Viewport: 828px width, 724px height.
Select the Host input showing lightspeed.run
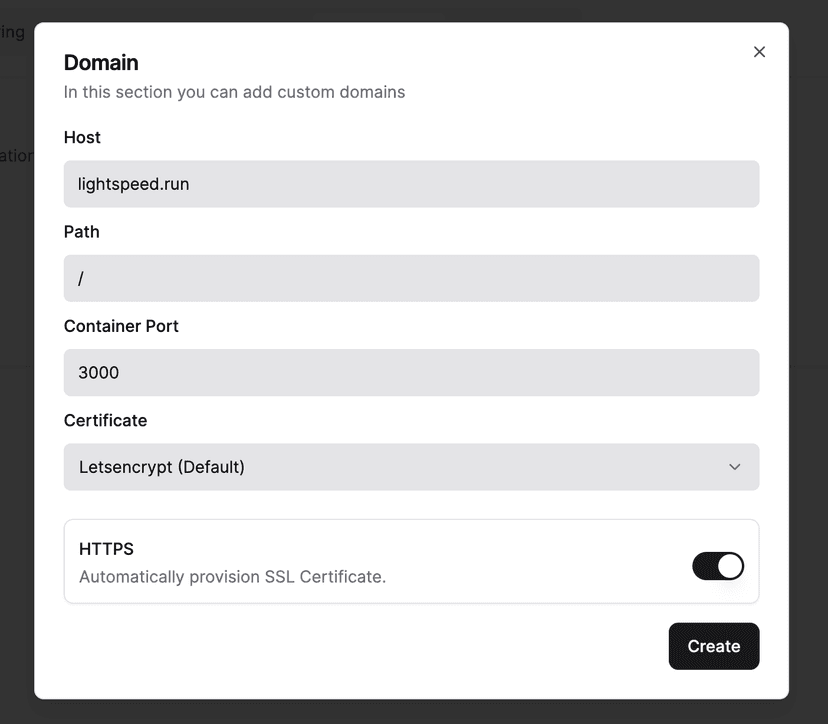[x=411, y=184]
